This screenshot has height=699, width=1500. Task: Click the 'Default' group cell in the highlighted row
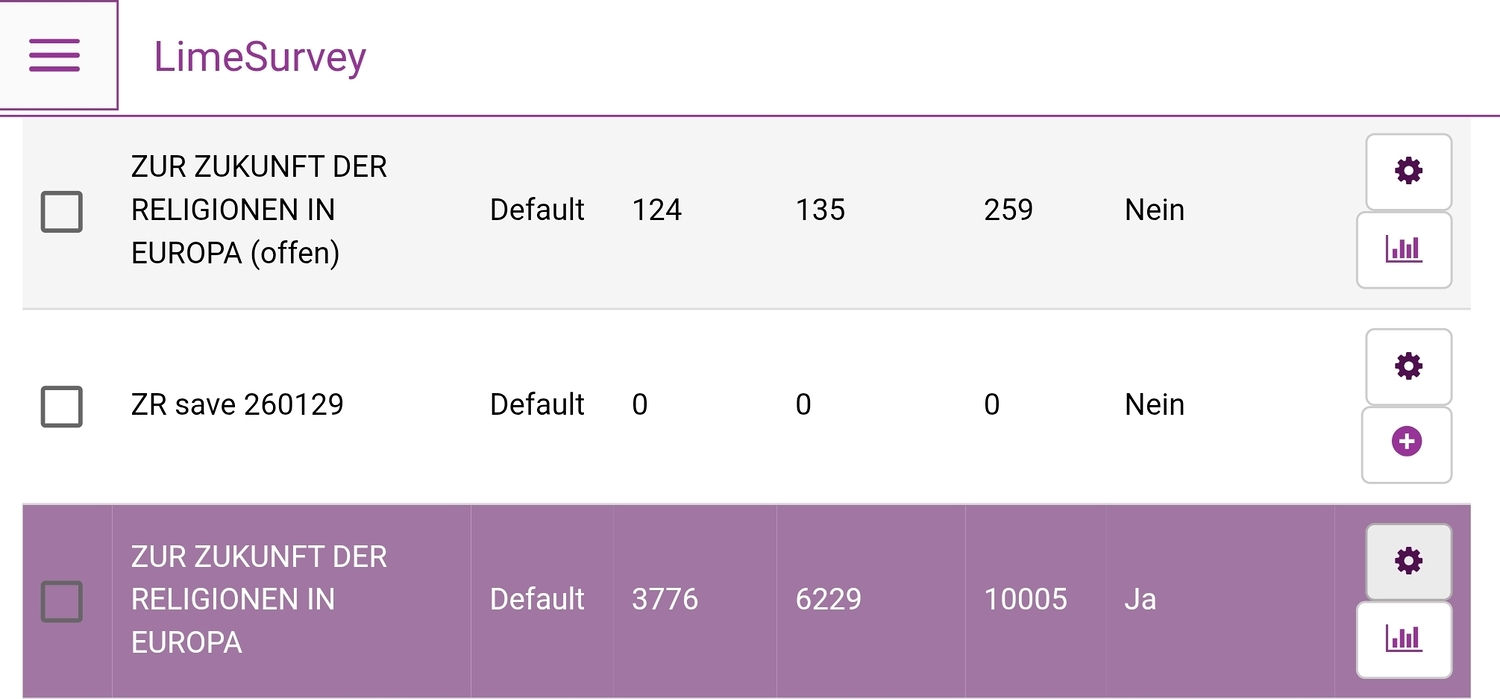537,599
